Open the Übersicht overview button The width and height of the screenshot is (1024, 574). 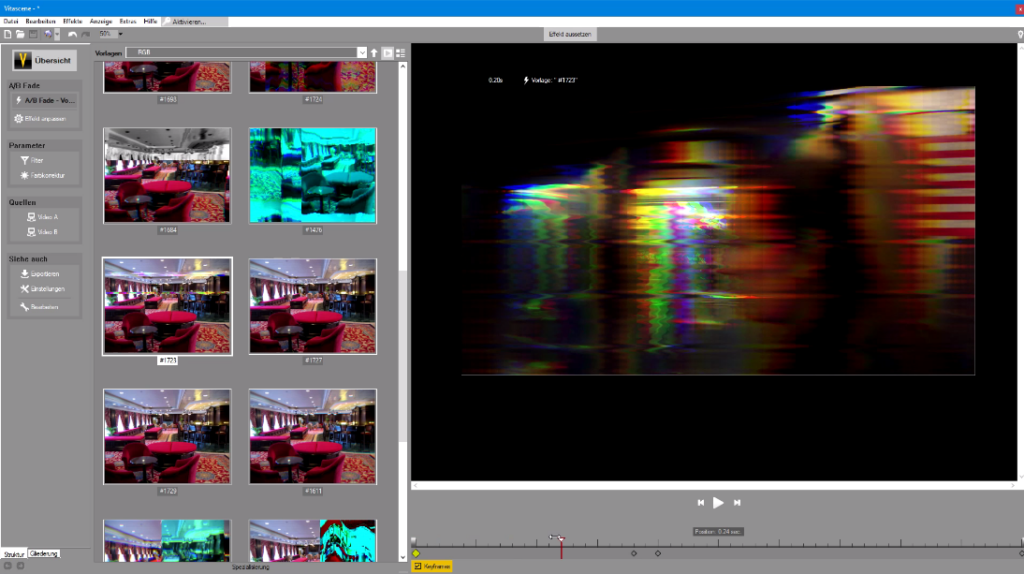pyautogui.click(x=44, y=60)
